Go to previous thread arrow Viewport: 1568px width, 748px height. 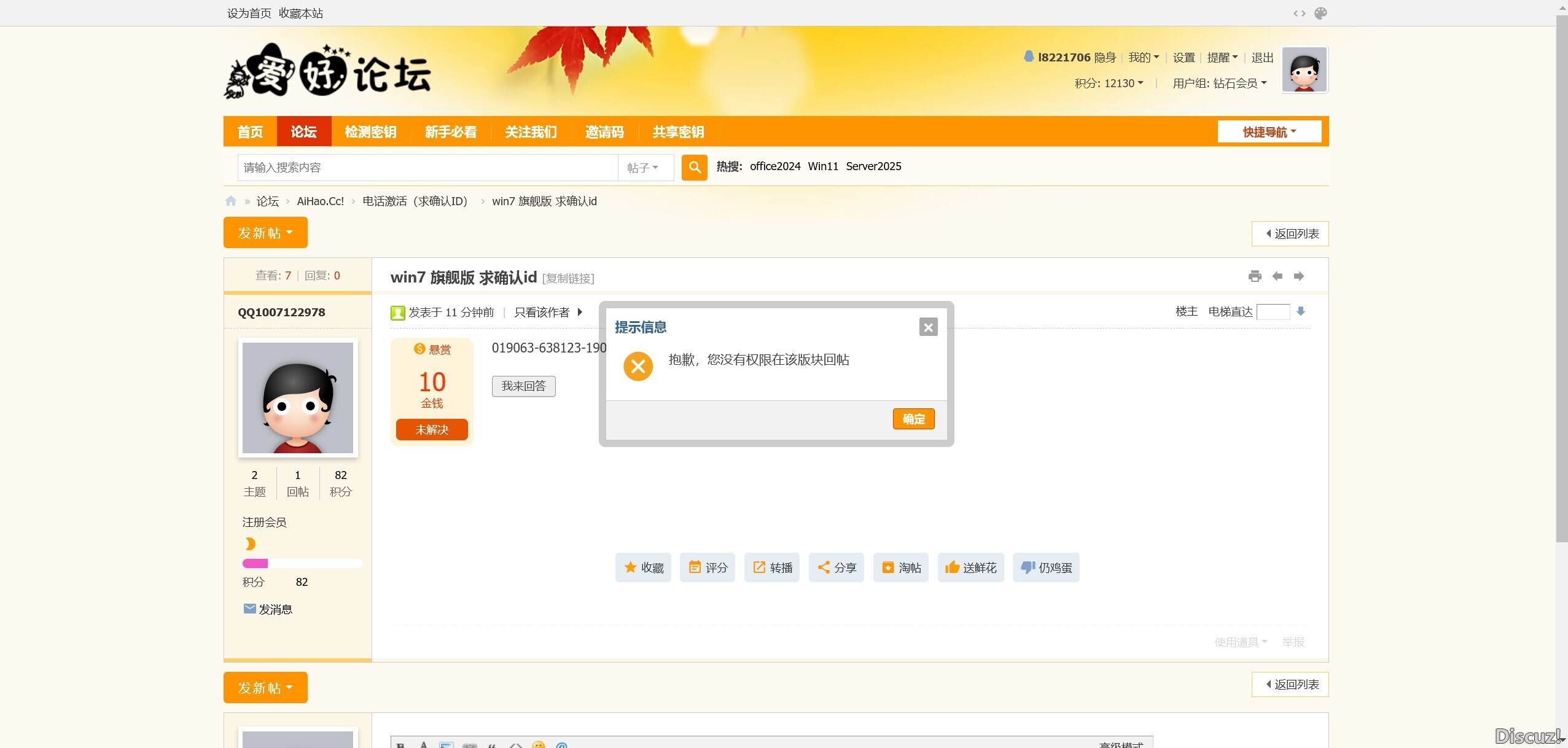[1277, 276]
